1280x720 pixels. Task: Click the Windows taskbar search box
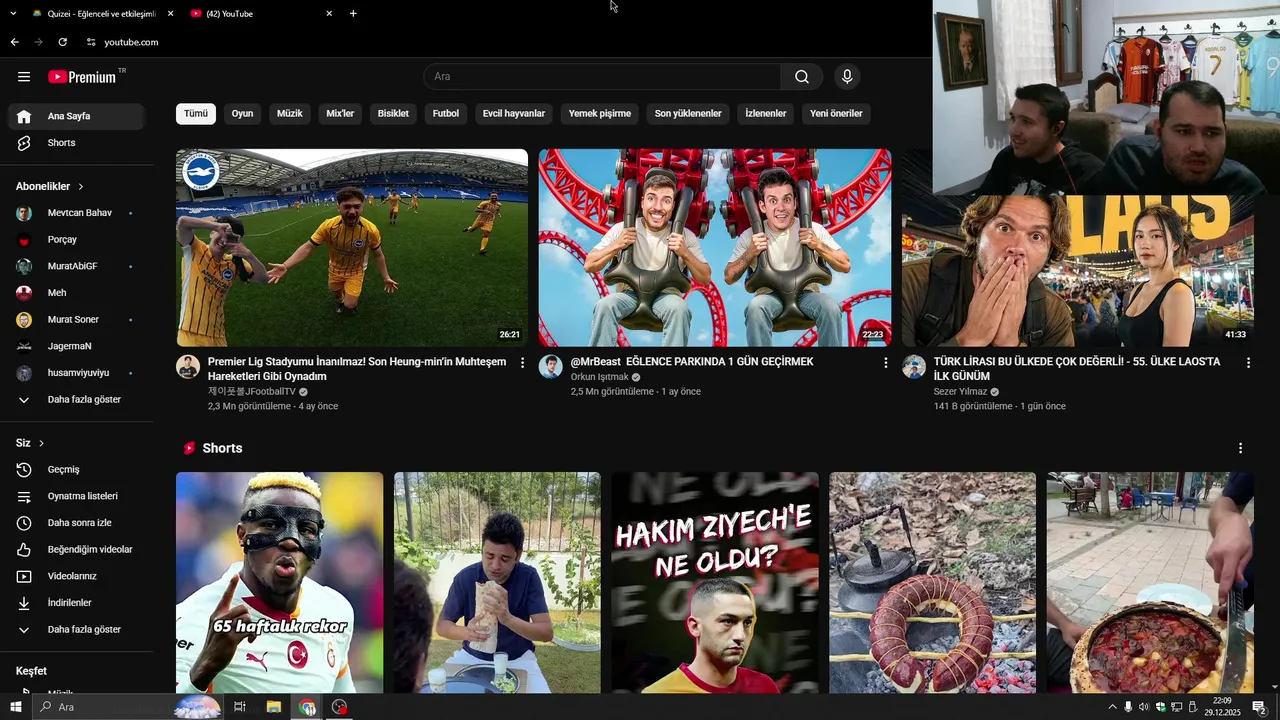tap(126, 707)
